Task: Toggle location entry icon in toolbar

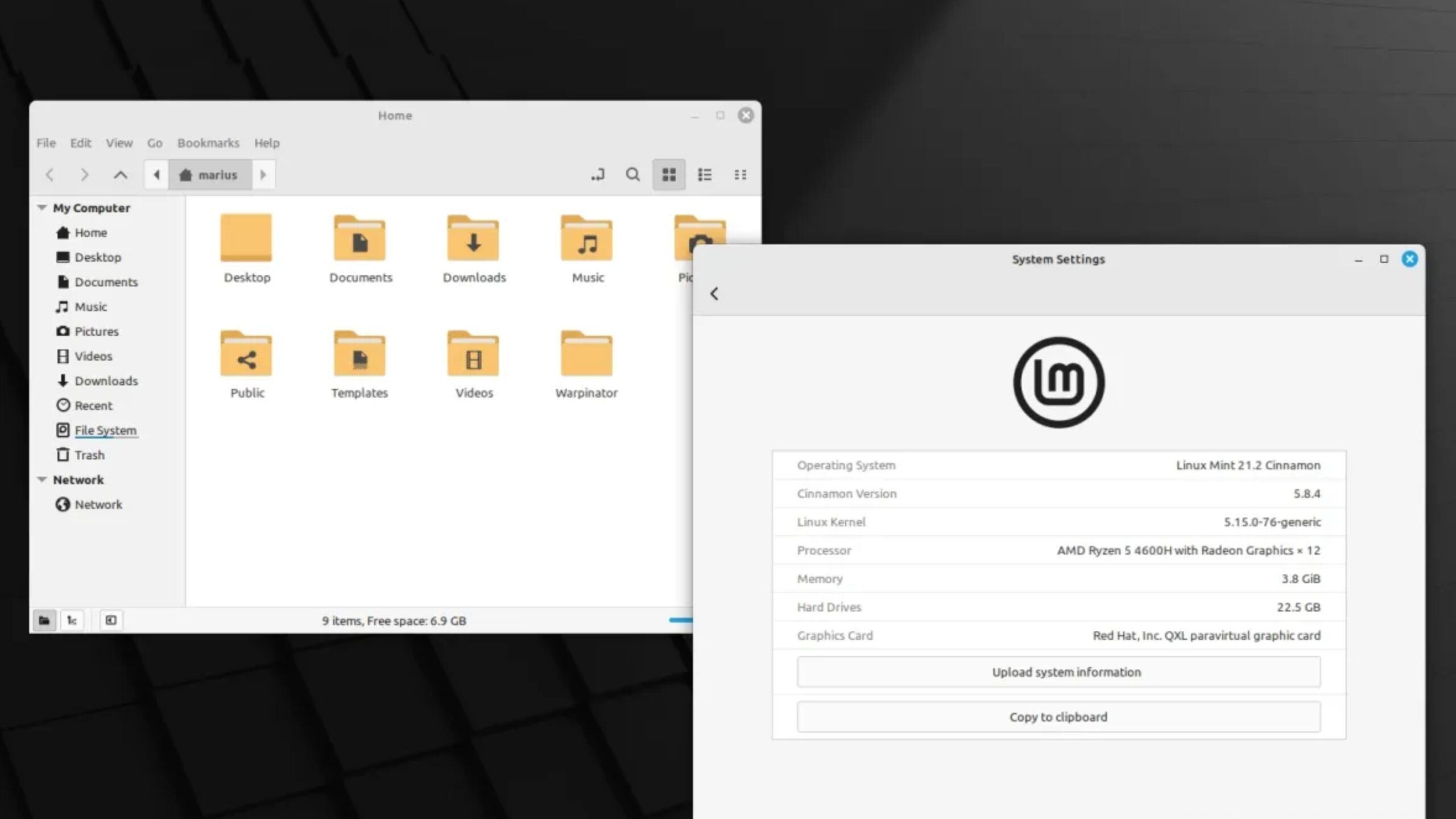Action: tap(598, 175)
